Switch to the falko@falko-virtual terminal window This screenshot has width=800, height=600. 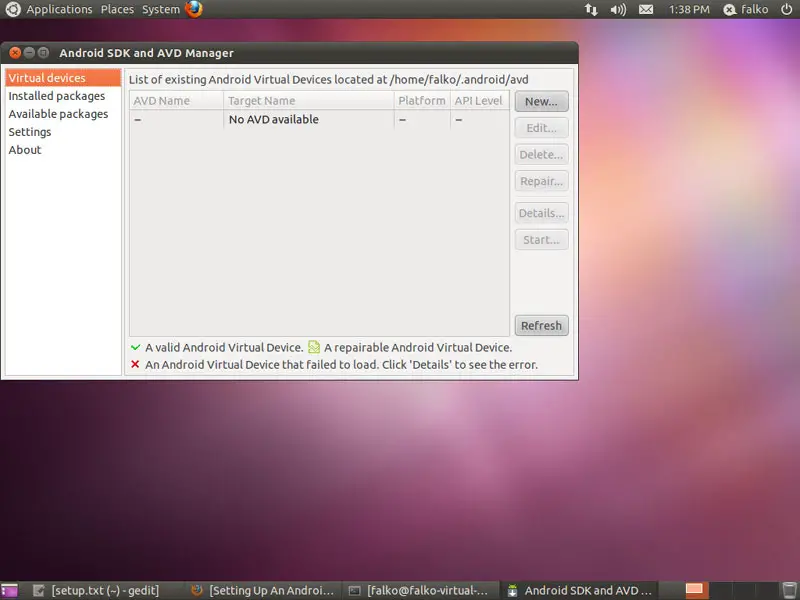pyautogui.click(x=420, y=590)
